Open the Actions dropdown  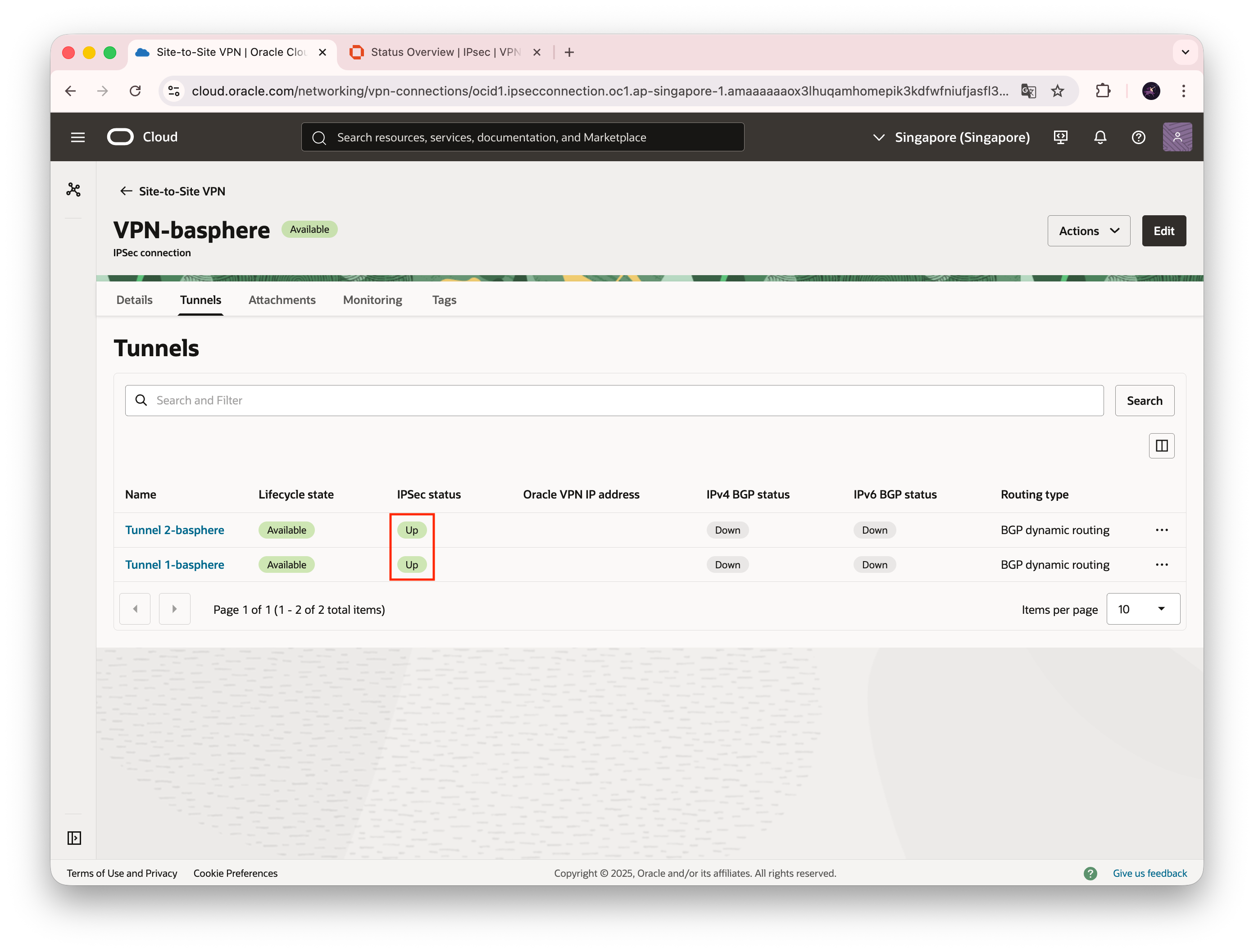1088,231
